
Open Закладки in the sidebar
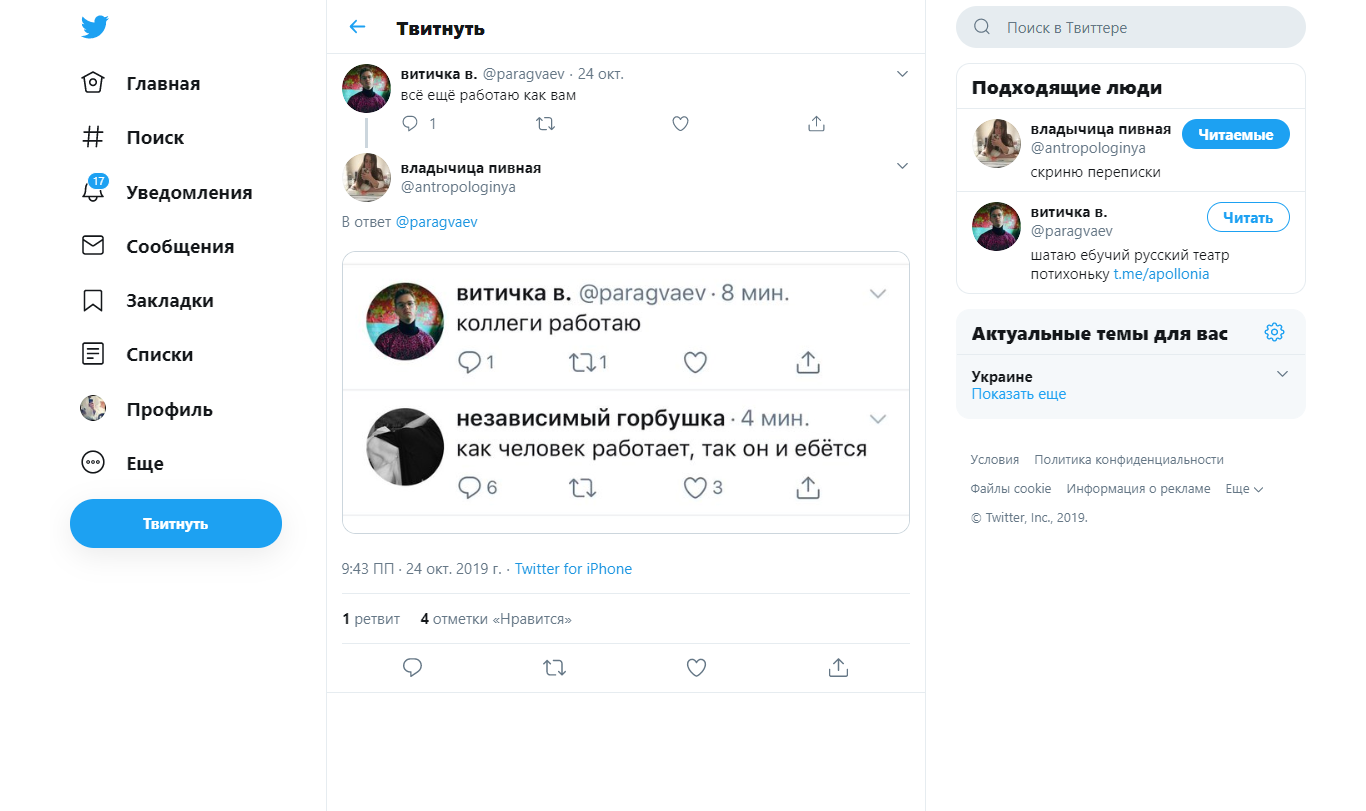click(169, 301)
